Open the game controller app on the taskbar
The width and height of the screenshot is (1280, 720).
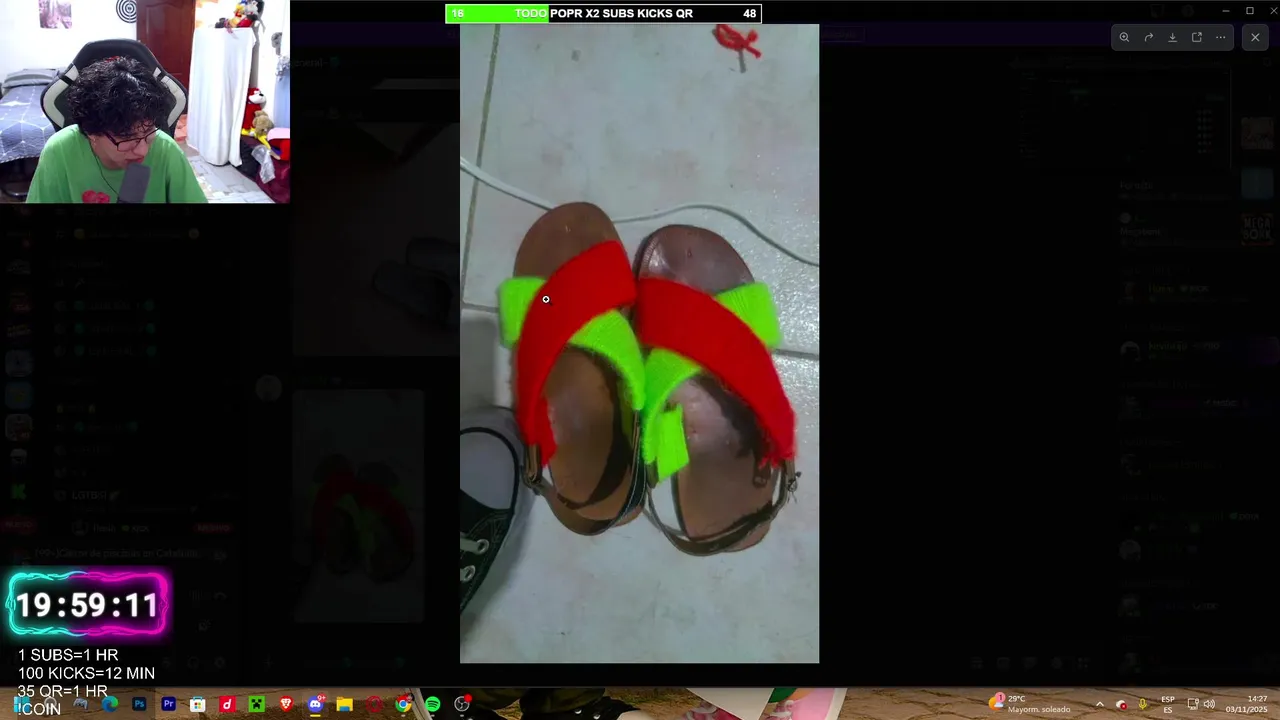(81, 705)
